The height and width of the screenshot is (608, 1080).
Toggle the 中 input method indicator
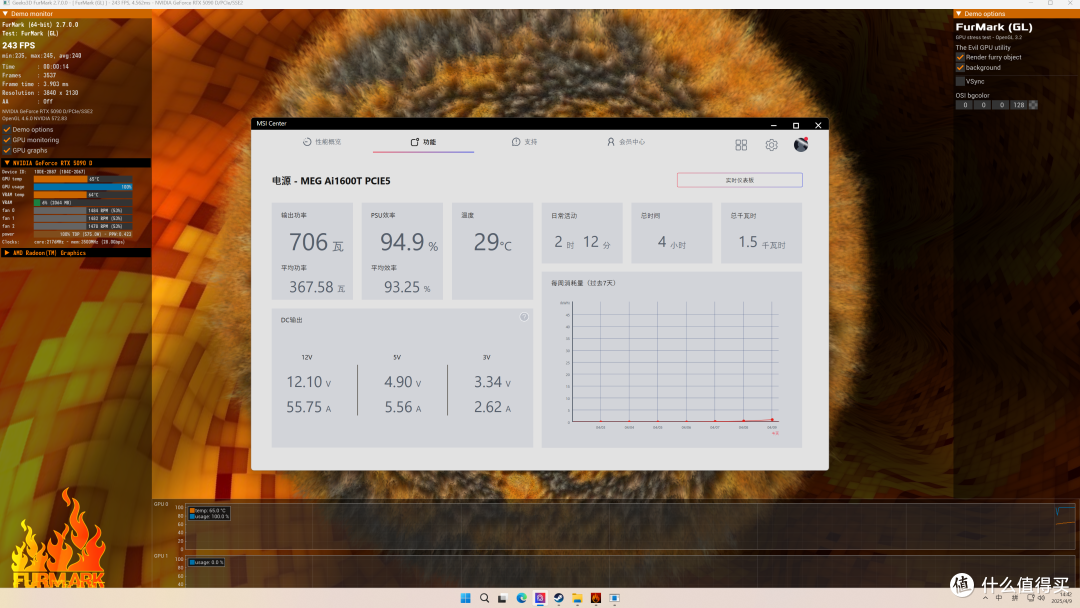999,598
